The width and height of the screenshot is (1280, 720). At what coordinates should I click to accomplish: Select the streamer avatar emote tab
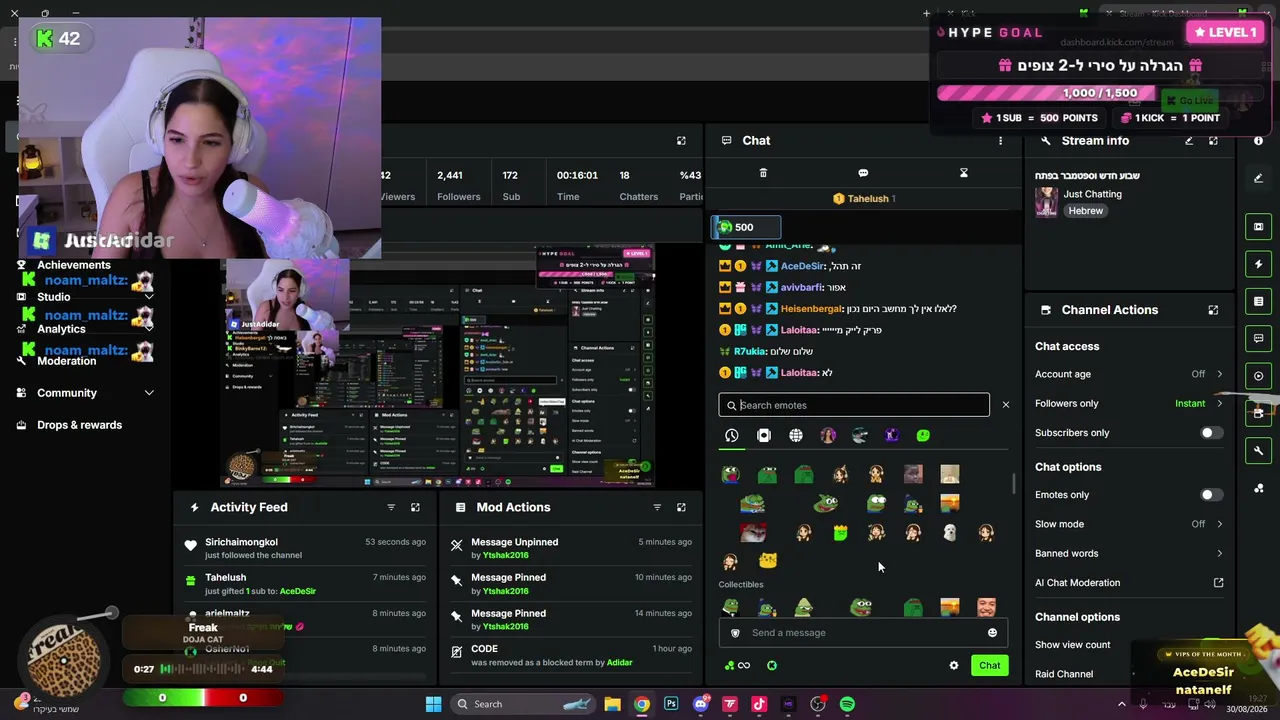click(828, 436)
